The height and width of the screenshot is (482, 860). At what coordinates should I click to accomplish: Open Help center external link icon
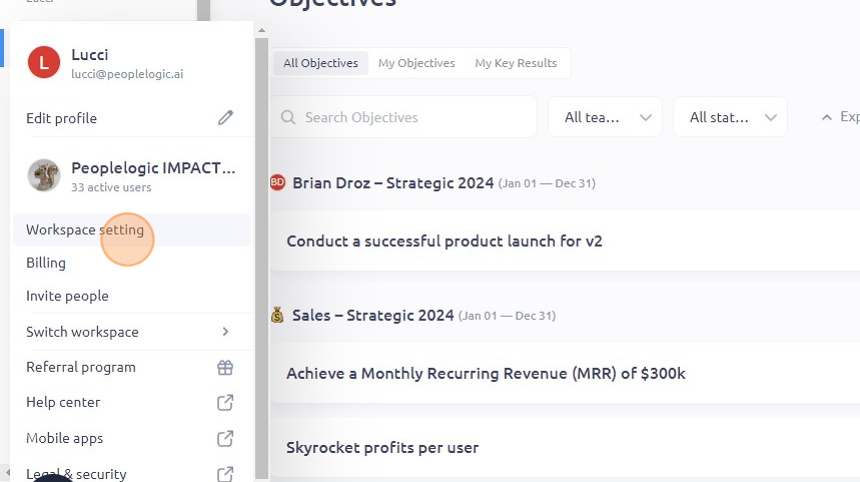coord(225,402)
